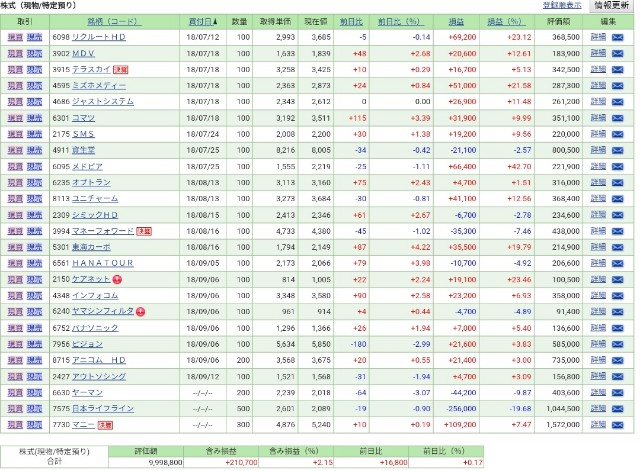Open 詳細 in the SMS row
The image size is (640, 471).
click(x=598, y=134)
